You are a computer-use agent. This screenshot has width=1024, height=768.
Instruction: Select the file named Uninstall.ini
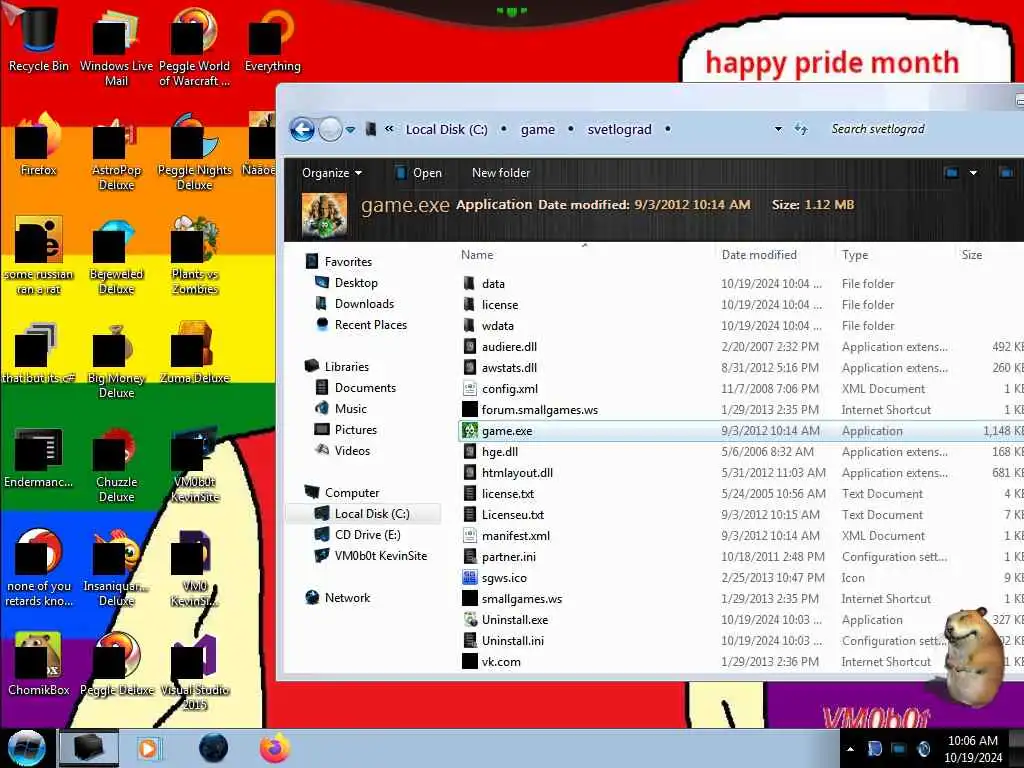point(513,641)
